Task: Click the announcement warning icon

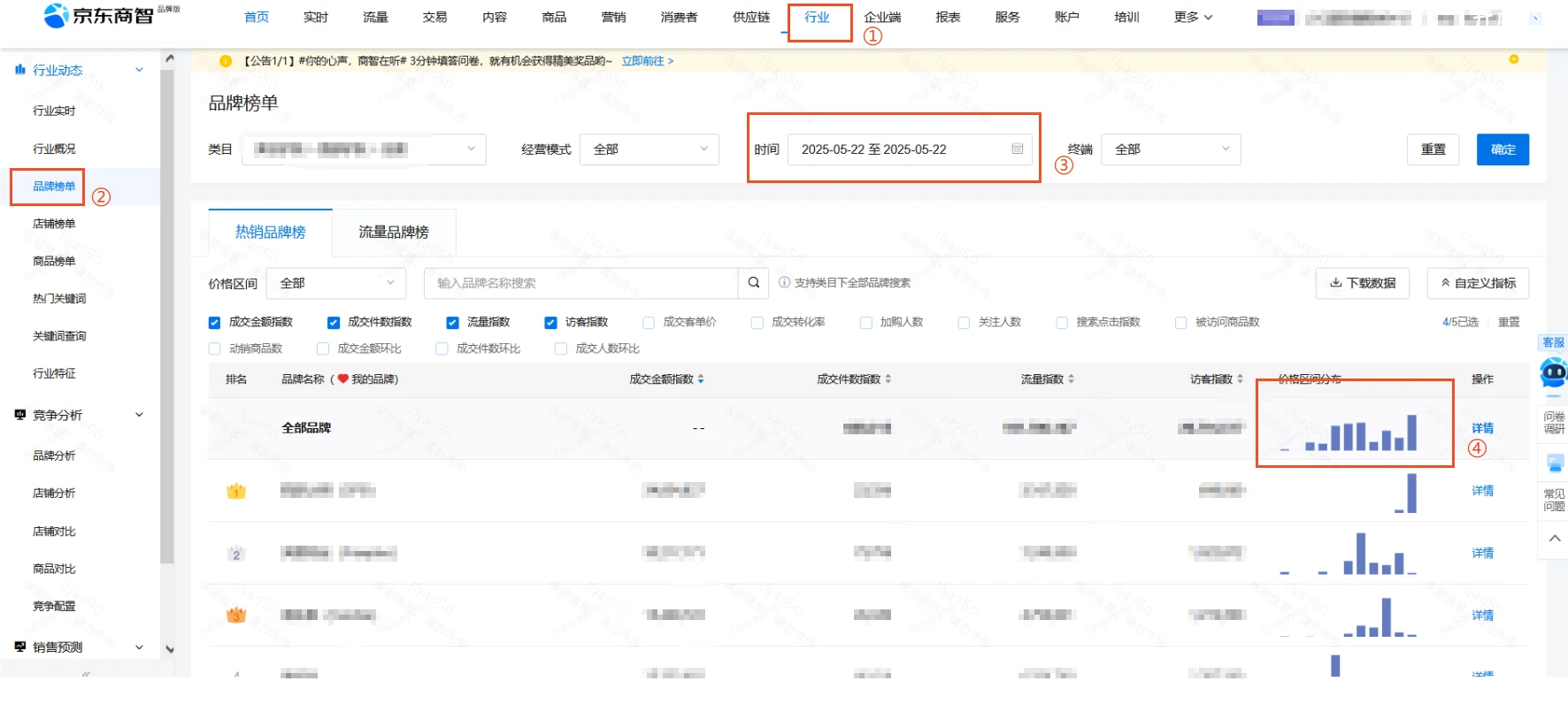Action: (x=226, y=61)
